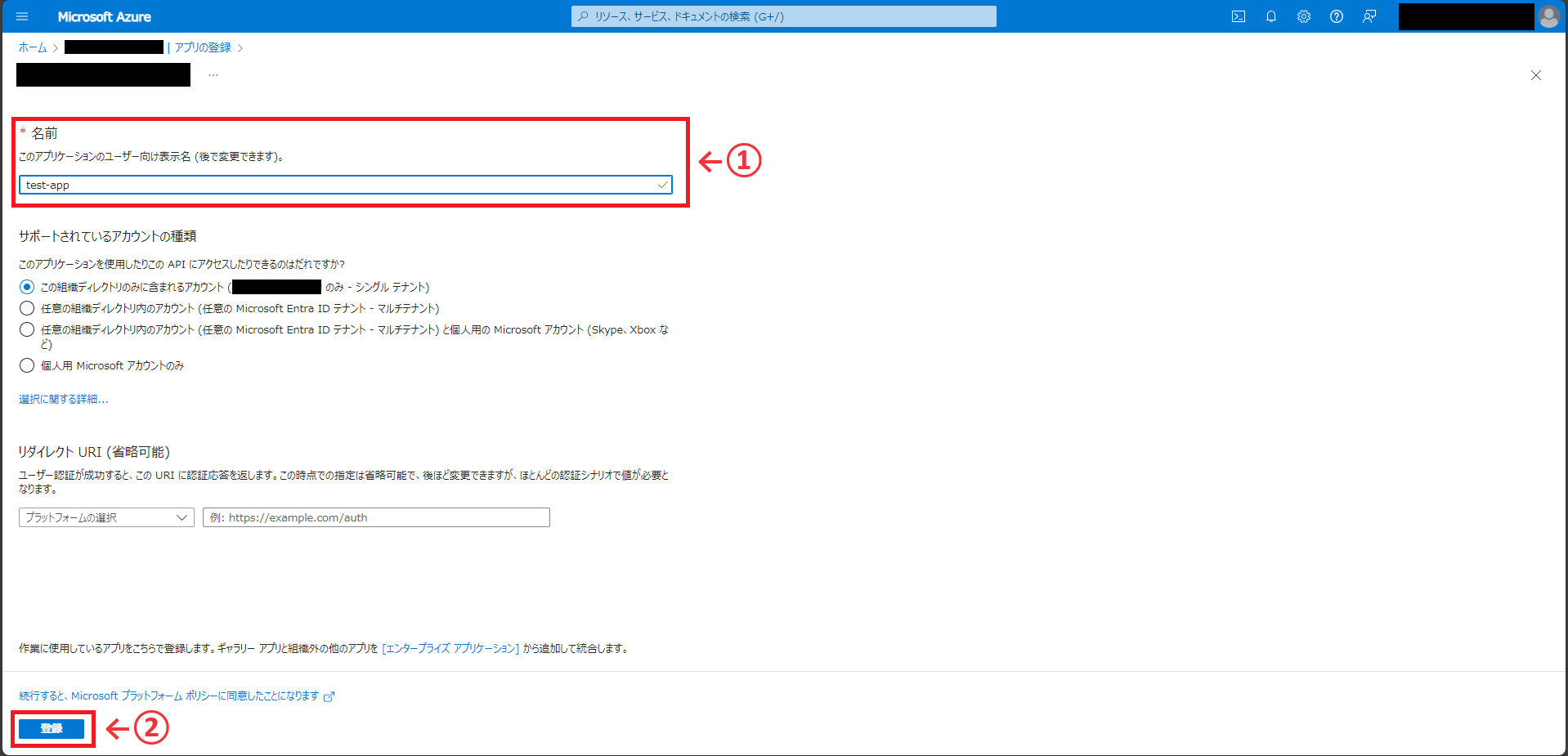Screen dimensions: 1568x756
Task: Open the portal hamburger menu
Action: click(22, 16)
